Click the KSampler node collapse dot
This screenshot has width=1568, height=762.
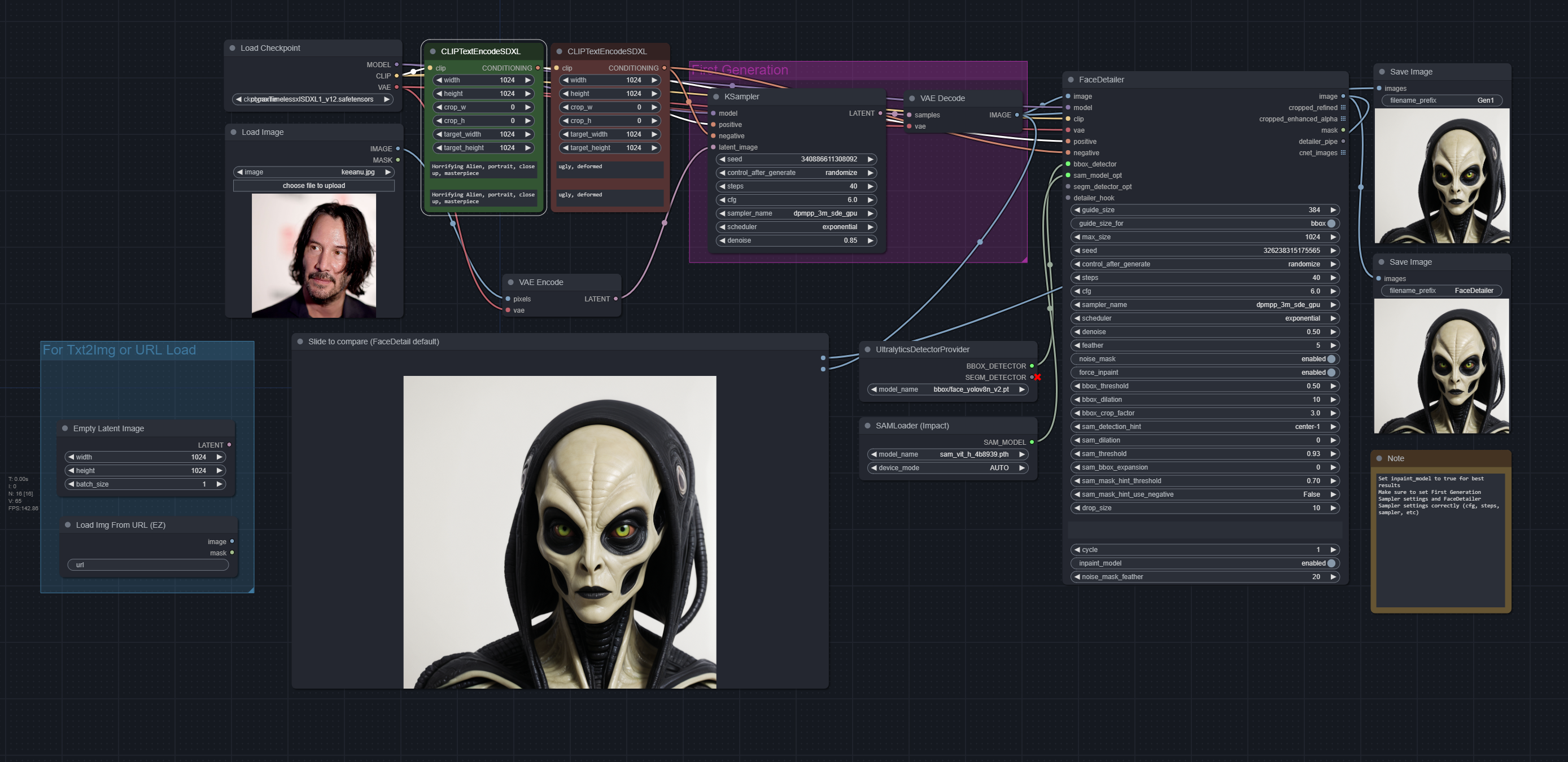(717, 97)
